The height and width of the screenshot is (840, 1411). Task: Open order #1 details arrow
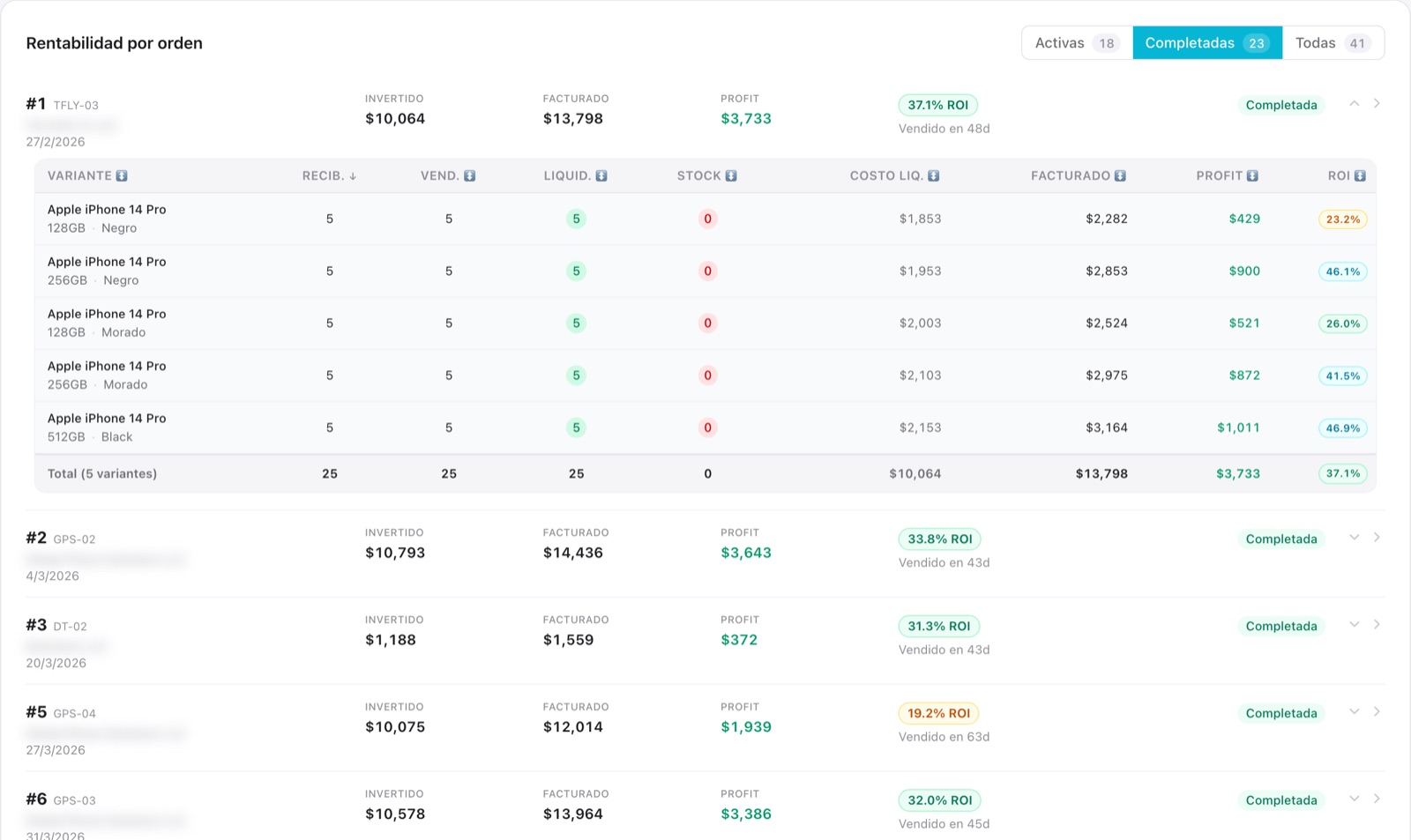pos(1377,104)
